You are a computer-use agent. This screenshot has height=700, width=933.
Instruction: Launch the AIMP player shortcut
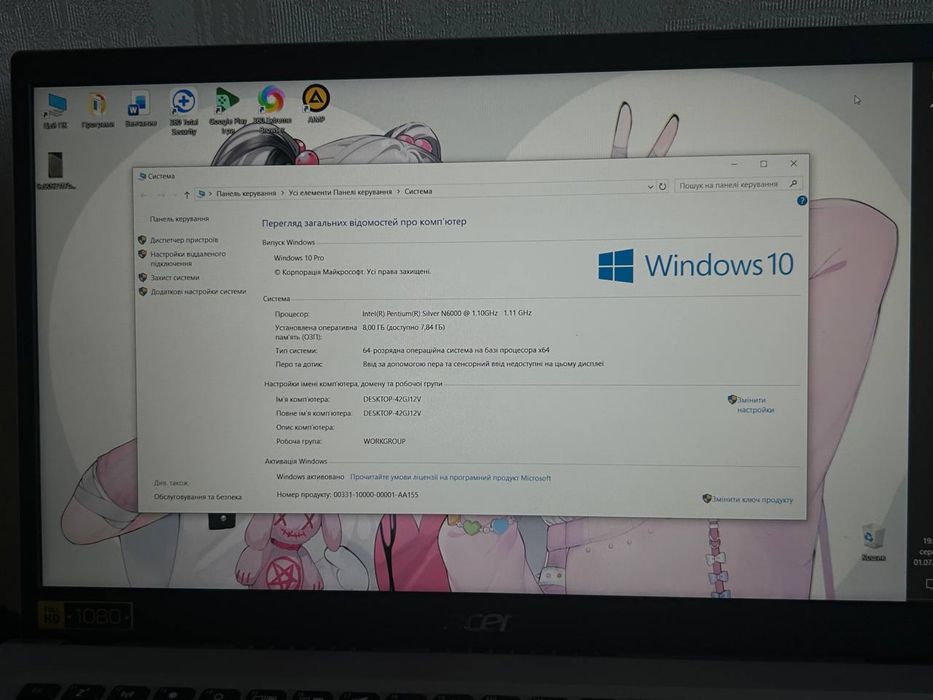coord(316,104)
